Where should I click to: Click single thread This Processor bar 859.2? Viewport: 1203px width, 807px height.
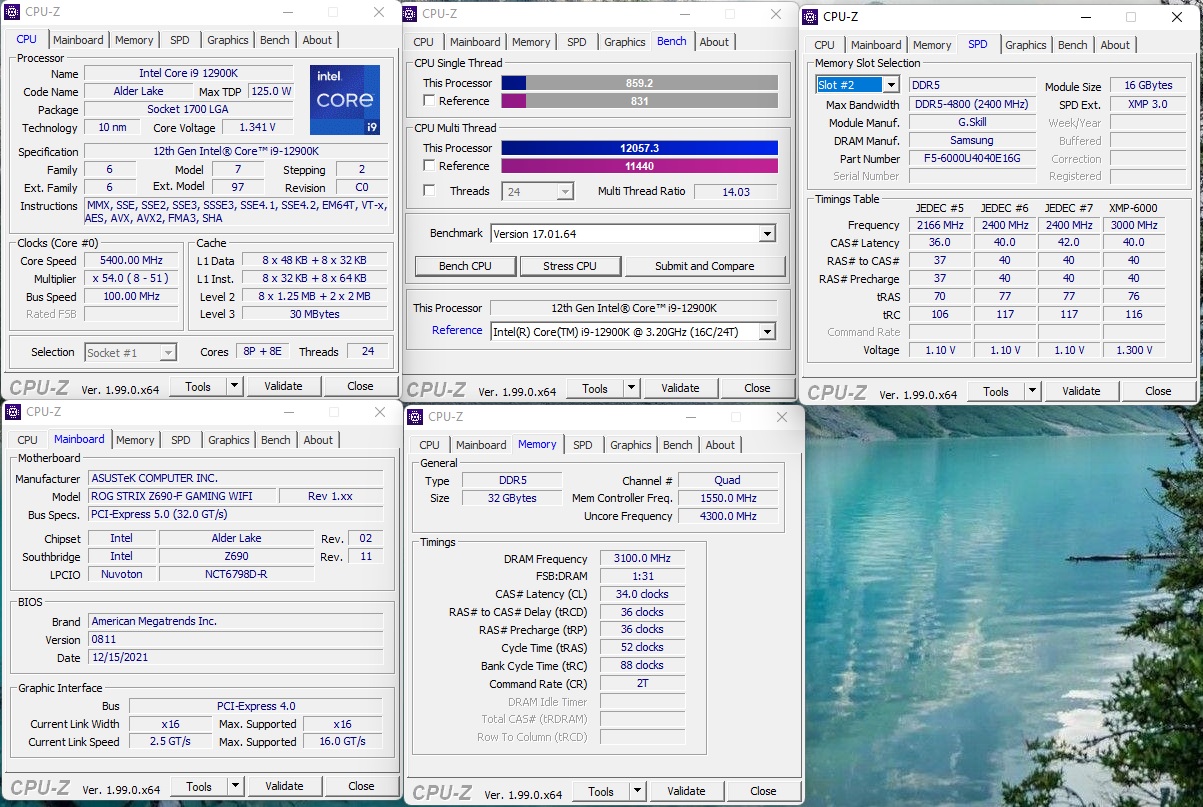coord(639,83)
